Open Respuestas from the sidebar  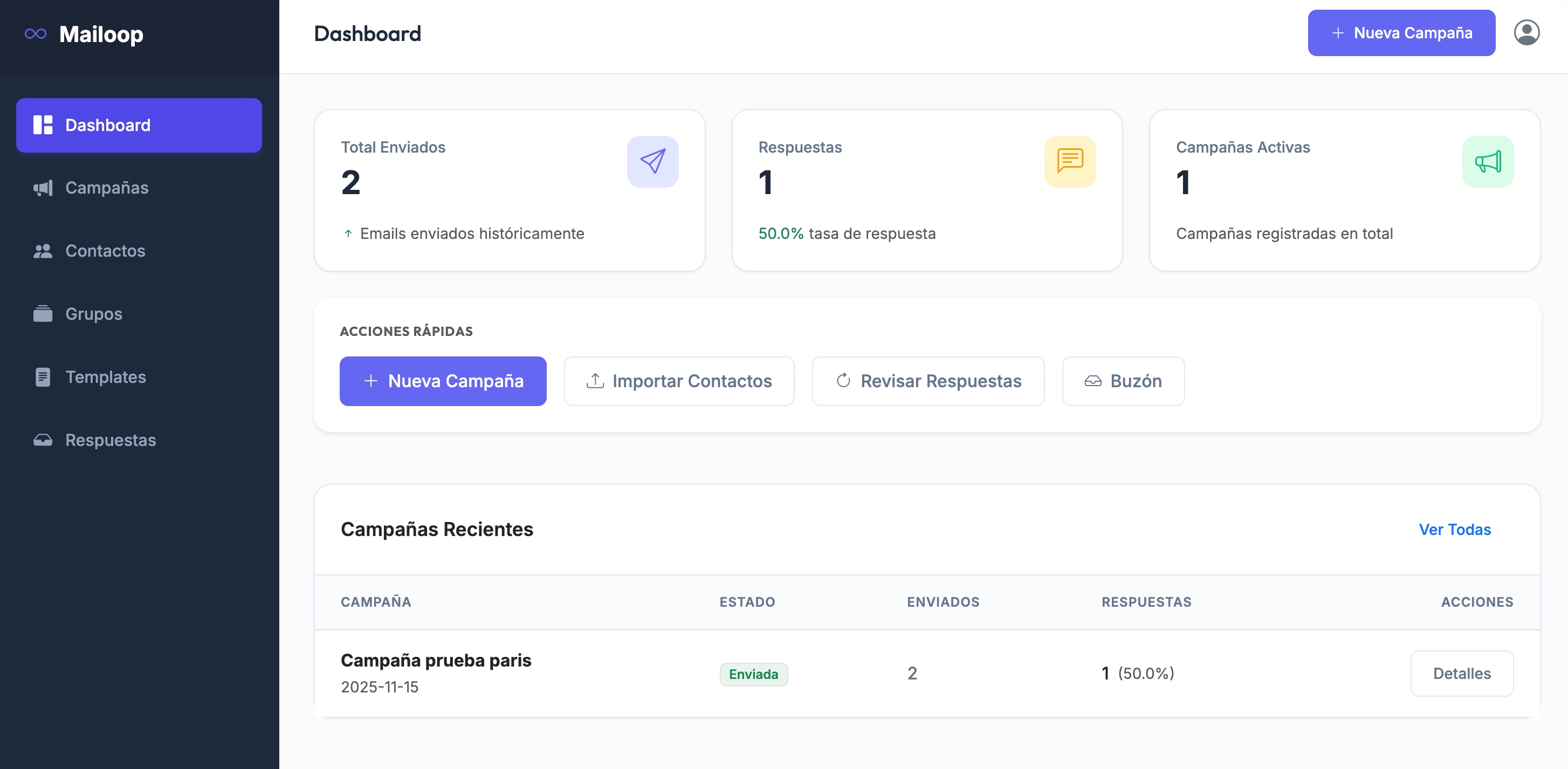pyautogui.click(x=110, y=440)
